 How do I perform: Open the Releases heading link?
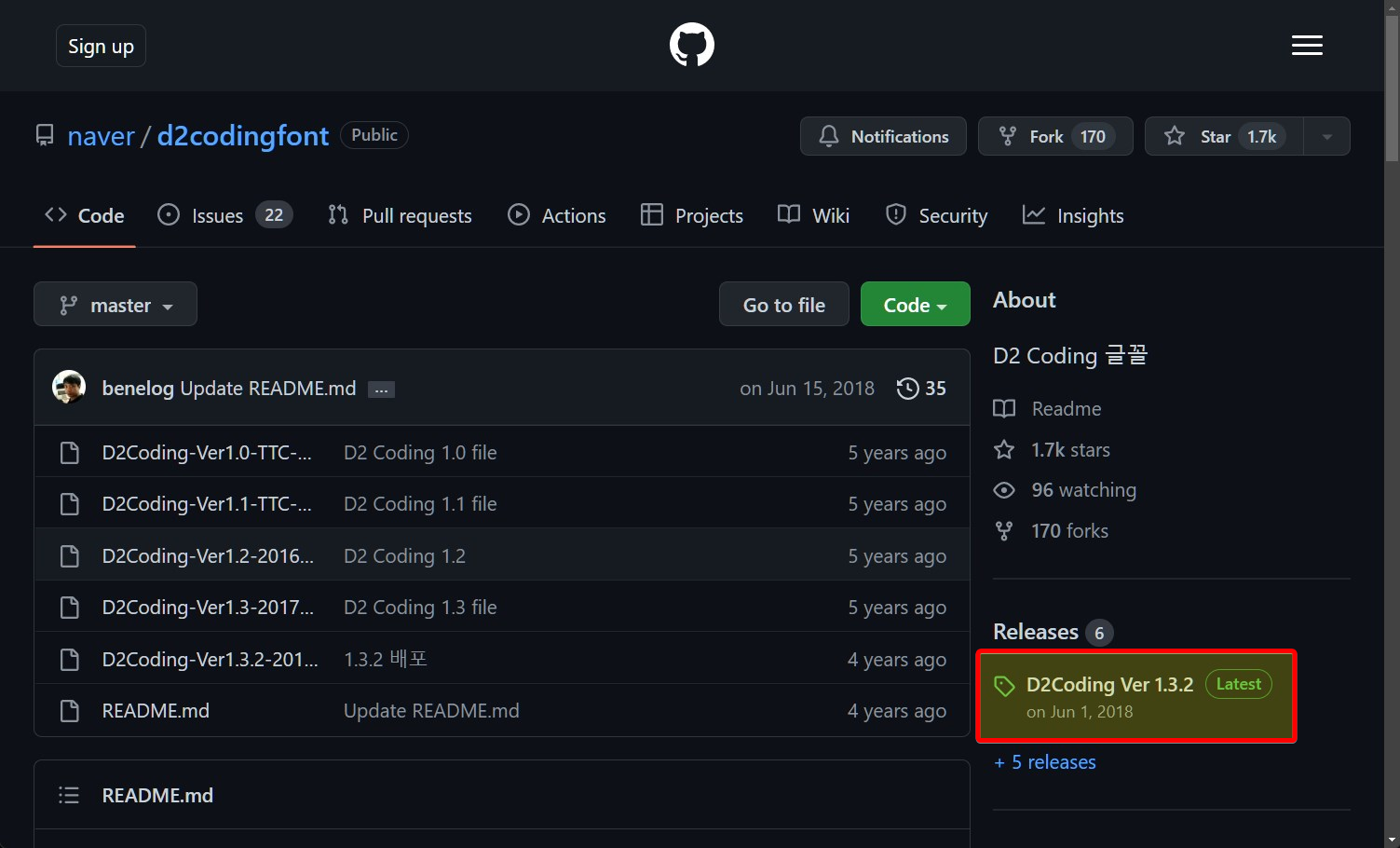coord(1036,632)
